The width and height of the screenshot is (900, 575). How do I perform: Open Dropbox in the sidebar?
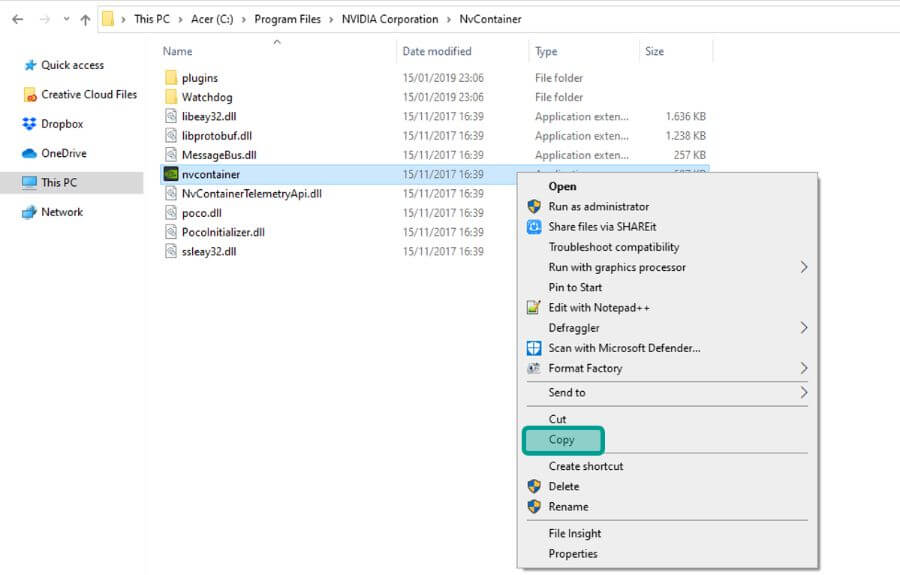point(62,124)
